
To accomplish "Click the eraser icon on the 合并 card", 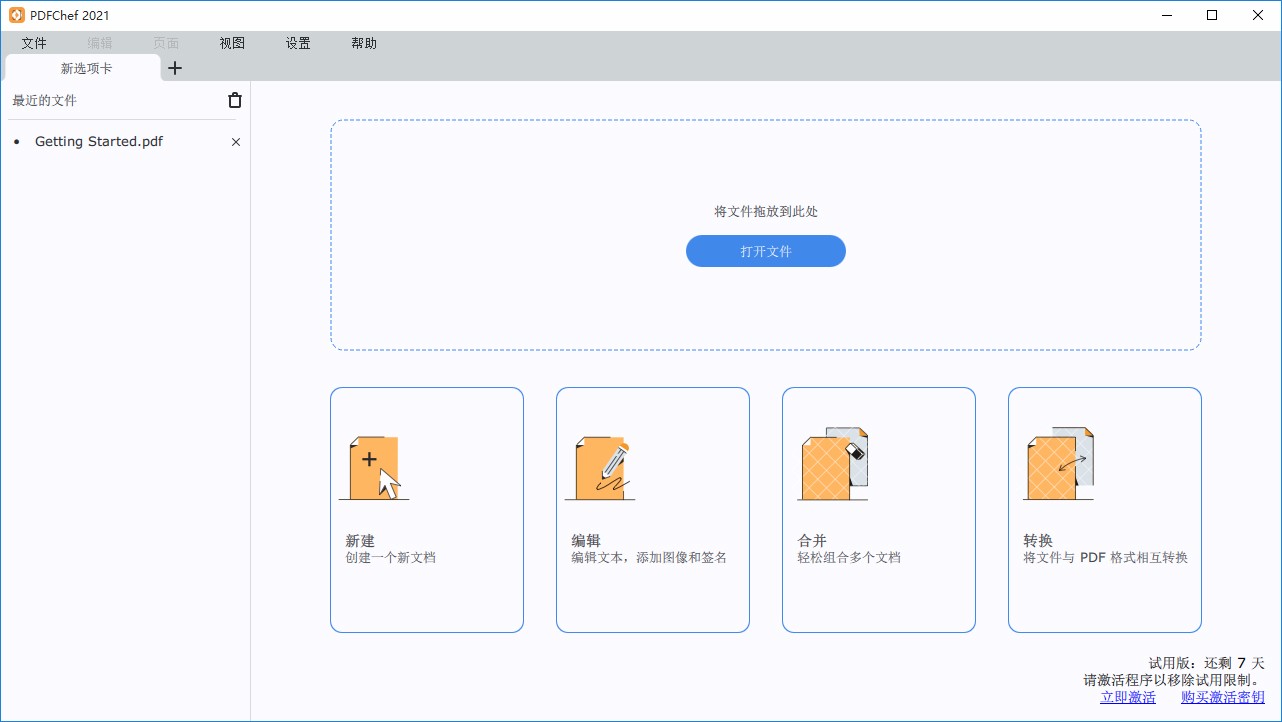I will click(x=856, y=452).
